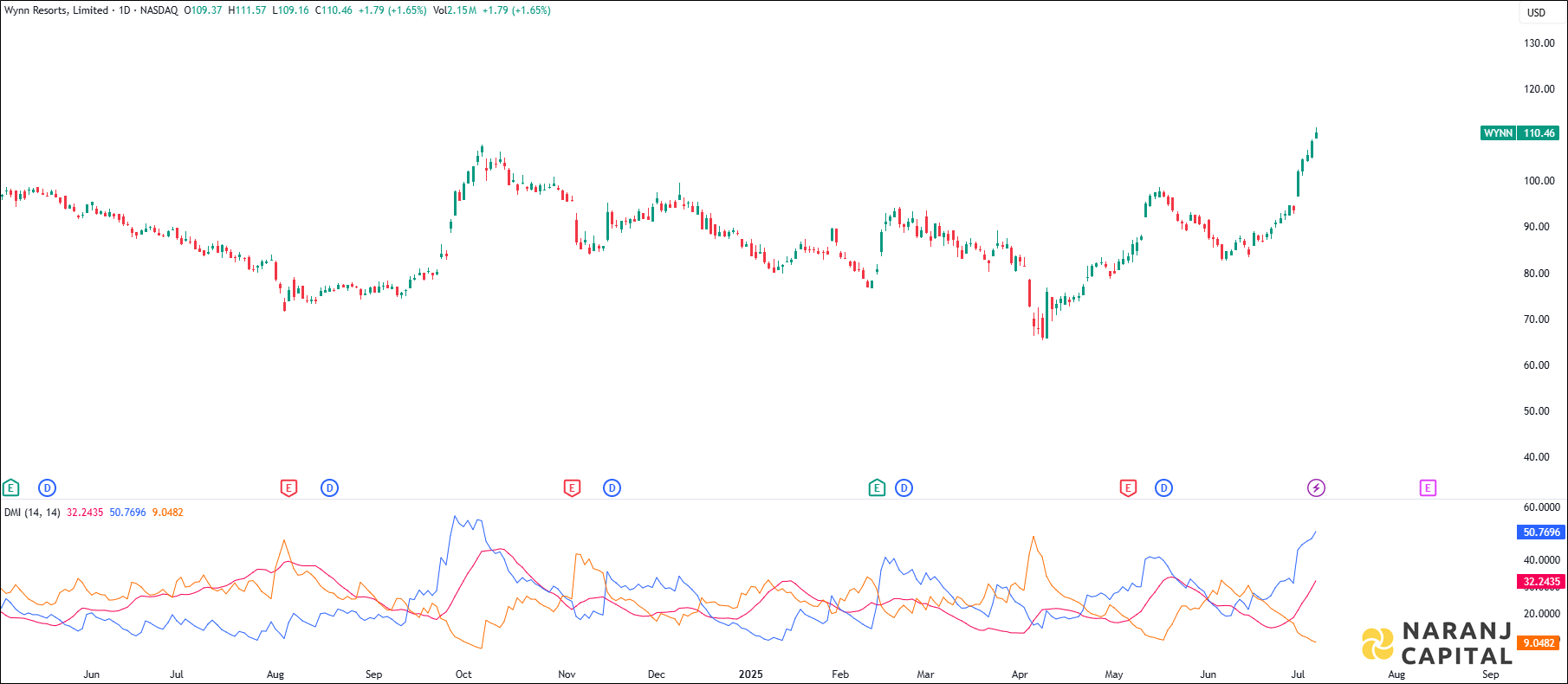Click the dividend marker in late February 2025
This screenshot has height=684, width=1568.
tap(904, 488)
